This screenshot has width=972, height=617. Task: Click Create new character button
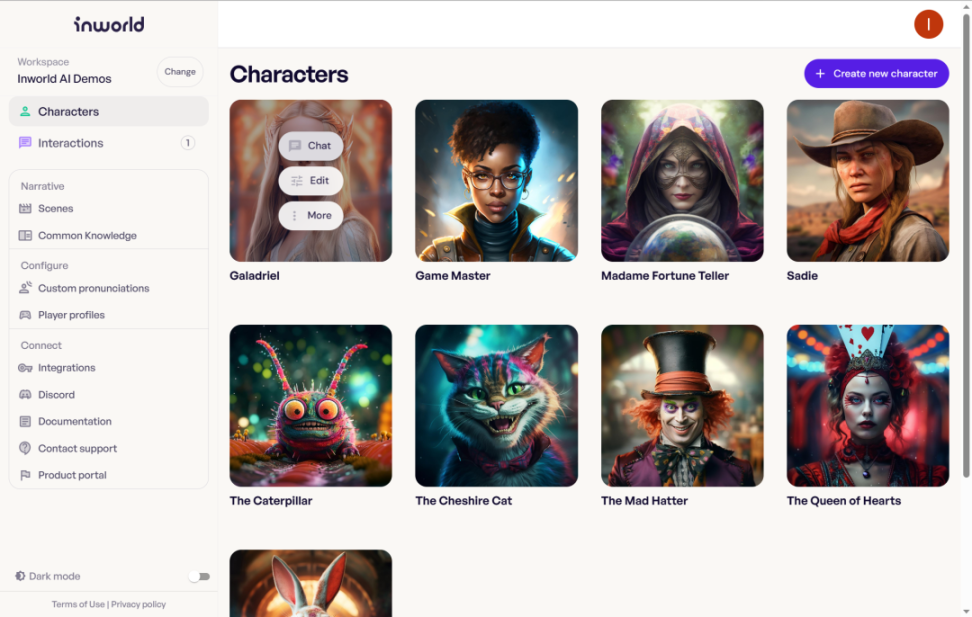pos(877,74)
